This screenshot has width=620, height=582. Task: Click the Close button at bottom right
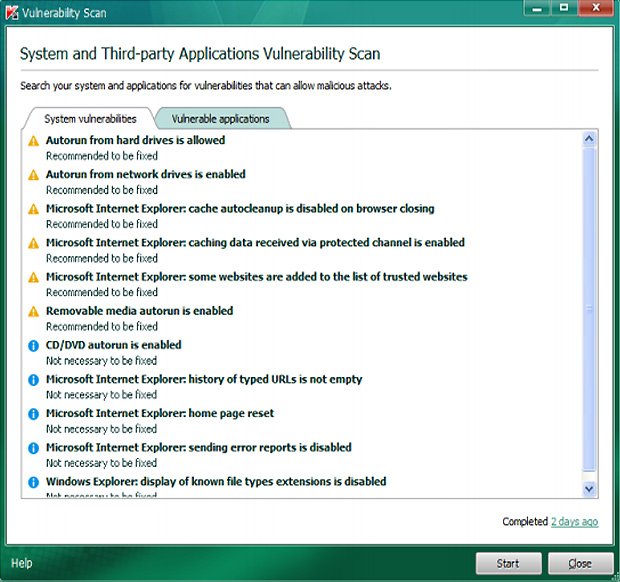click(x=579, y=563)
